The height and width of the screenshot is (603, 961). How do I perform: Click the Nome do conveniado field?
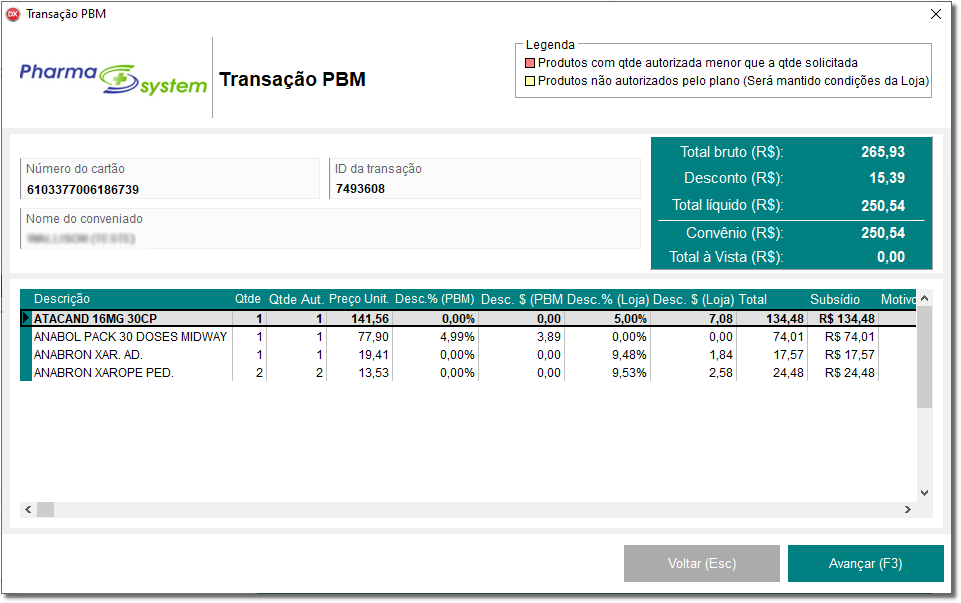[330, 229]
